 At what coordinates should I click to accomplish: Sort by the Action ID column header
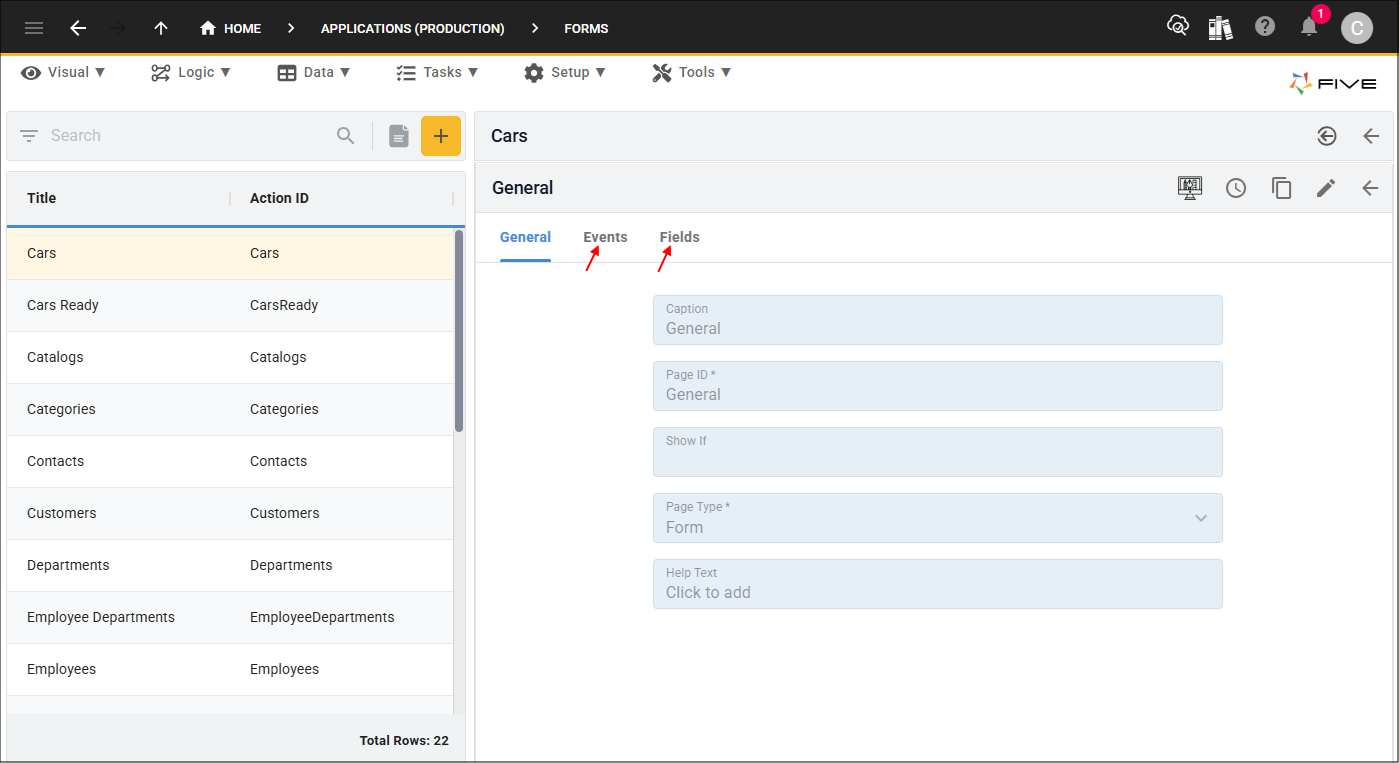[279, 198]
